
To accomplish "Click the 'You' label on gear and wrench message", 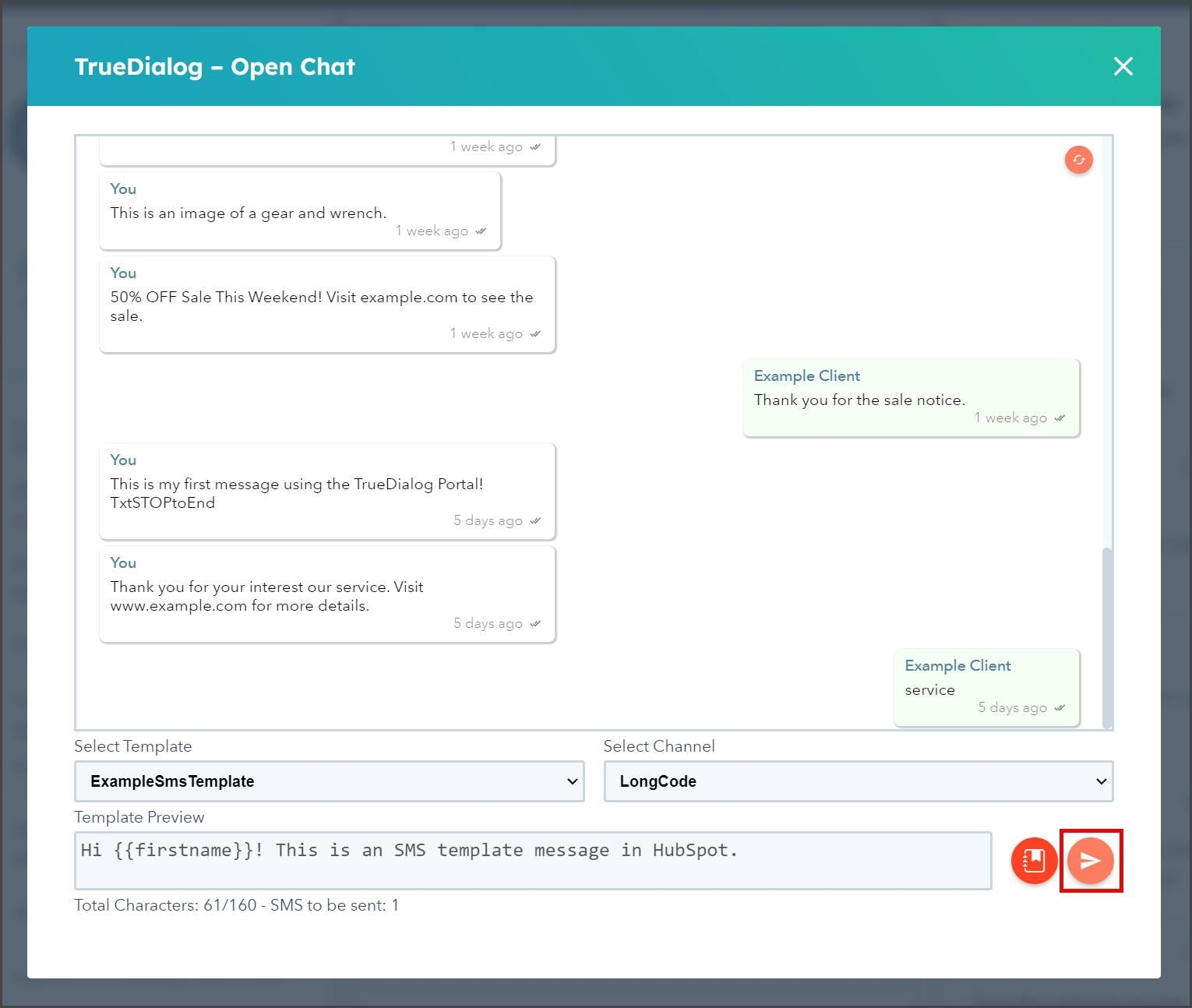I will tap(123, 189).
